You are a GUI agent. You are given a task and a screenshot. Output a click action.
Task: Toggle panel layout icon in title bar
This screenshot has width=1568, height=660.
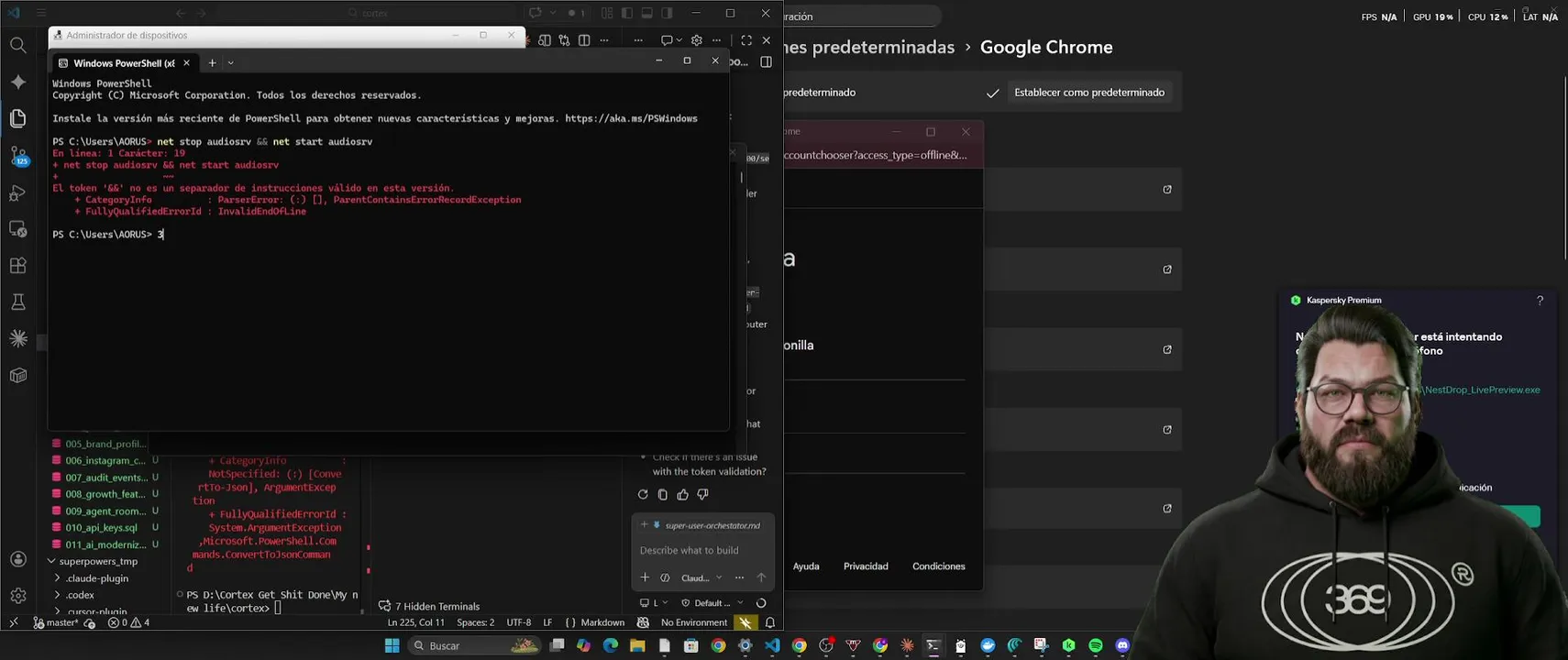(x=647, y=13)
